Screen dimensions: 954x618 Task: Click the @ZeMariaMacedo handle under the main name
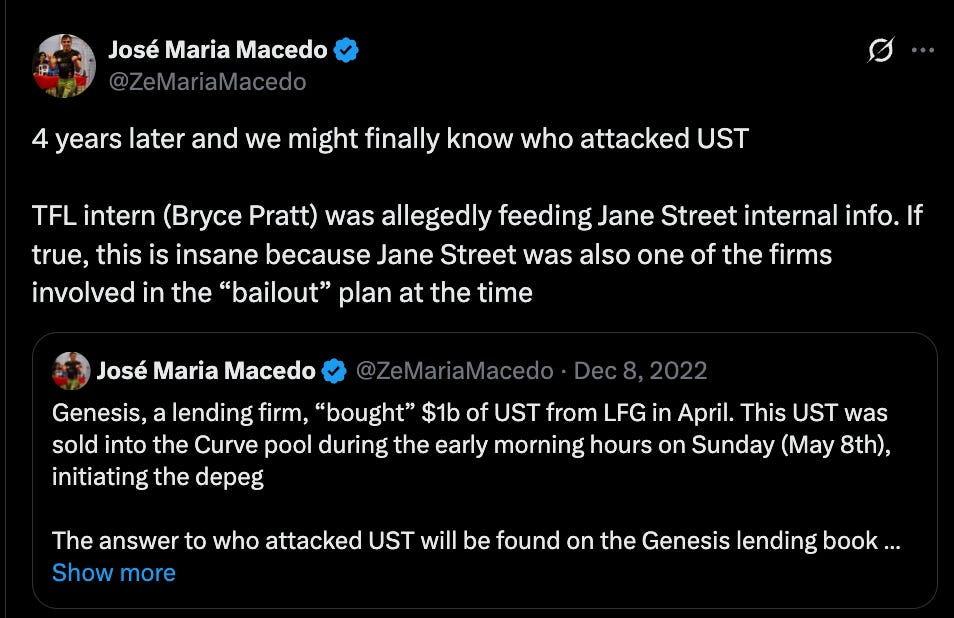coord(207,82)
